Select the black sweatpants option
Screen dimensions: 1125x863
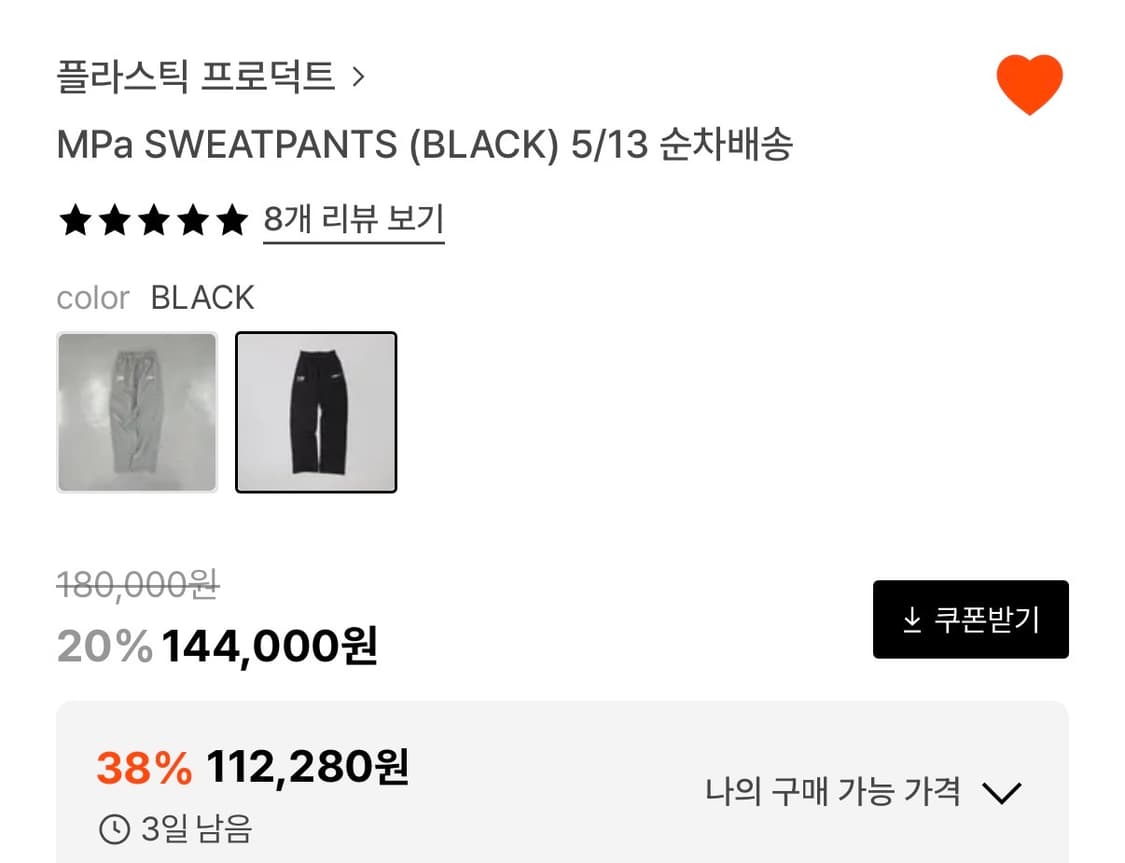(x=316, y=411)
